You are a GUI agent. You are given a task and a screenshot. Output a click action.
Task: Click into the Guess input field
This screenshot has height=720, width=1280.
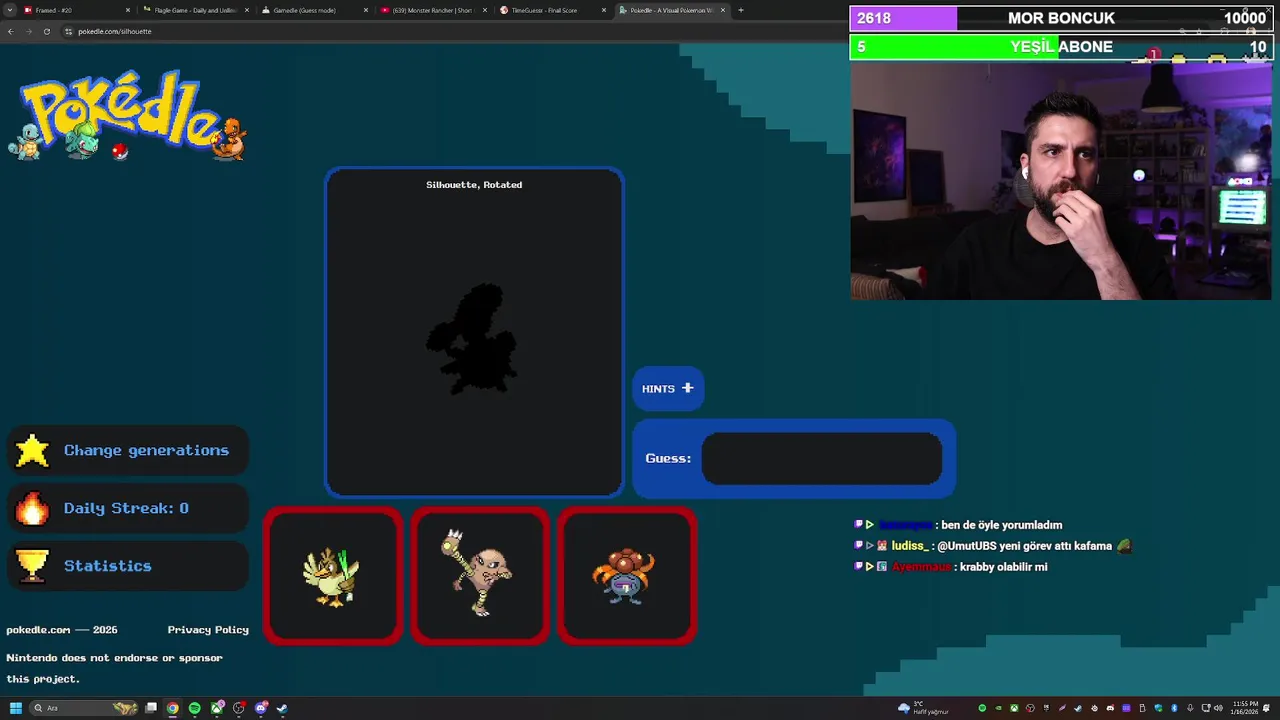pyautogui.click(x=822, y=458)
